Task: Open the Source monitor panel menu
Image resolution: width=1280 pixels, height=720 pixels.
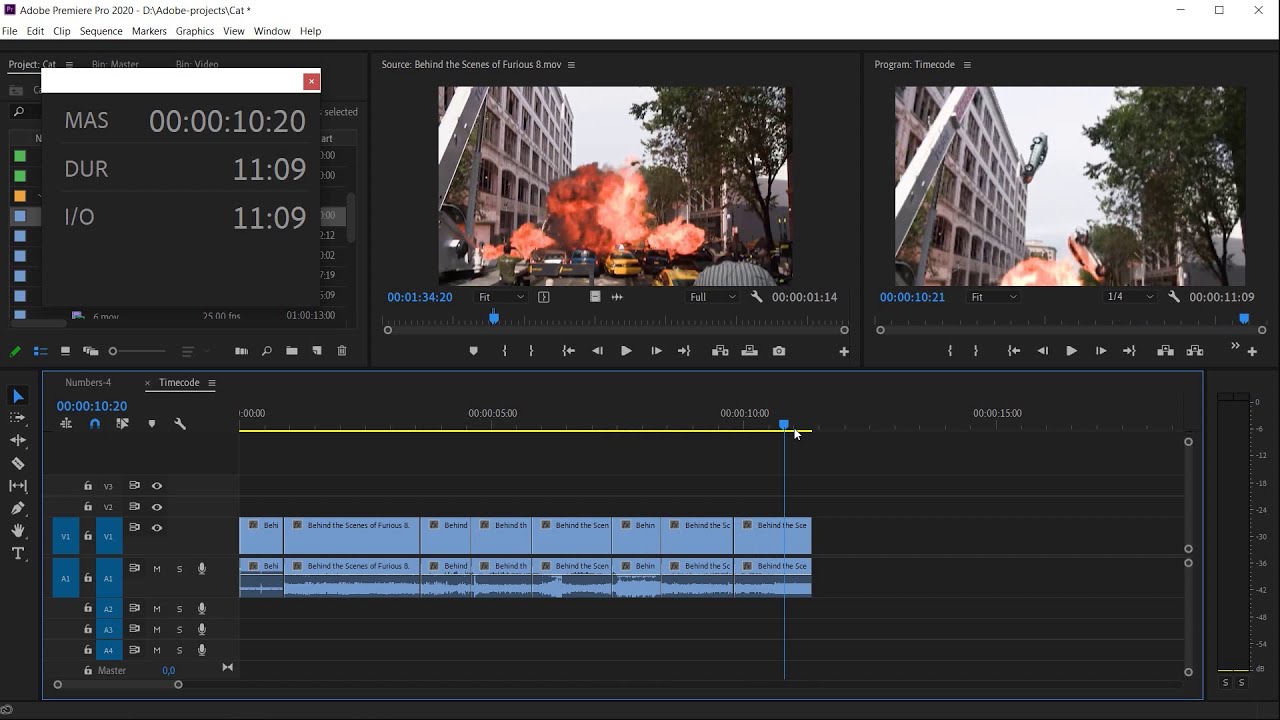Action: pyautogui.click(x=572, y=65)
